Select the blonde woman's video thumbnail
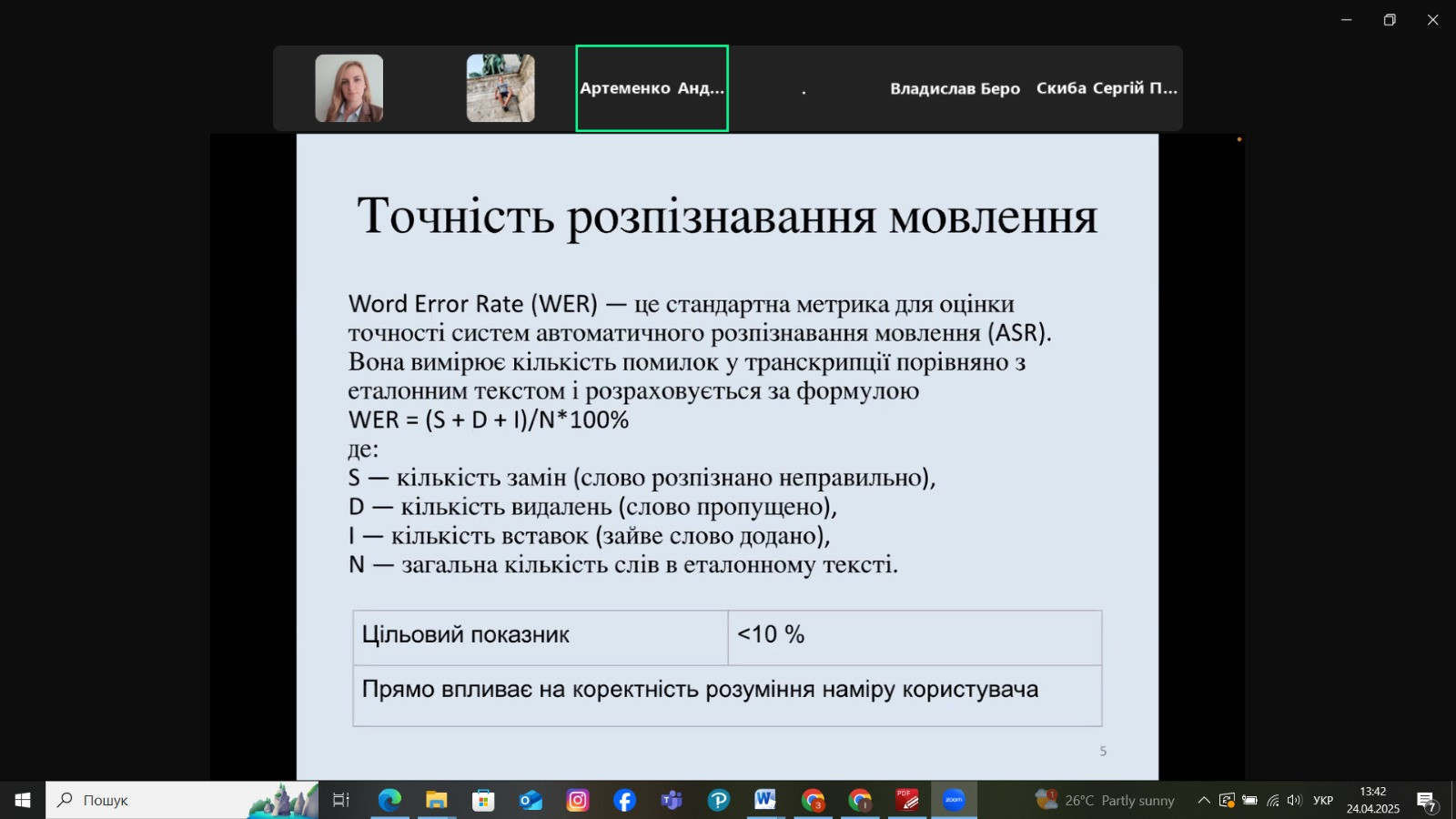This screenshot has height=819, width=1456. coord(349,88)
